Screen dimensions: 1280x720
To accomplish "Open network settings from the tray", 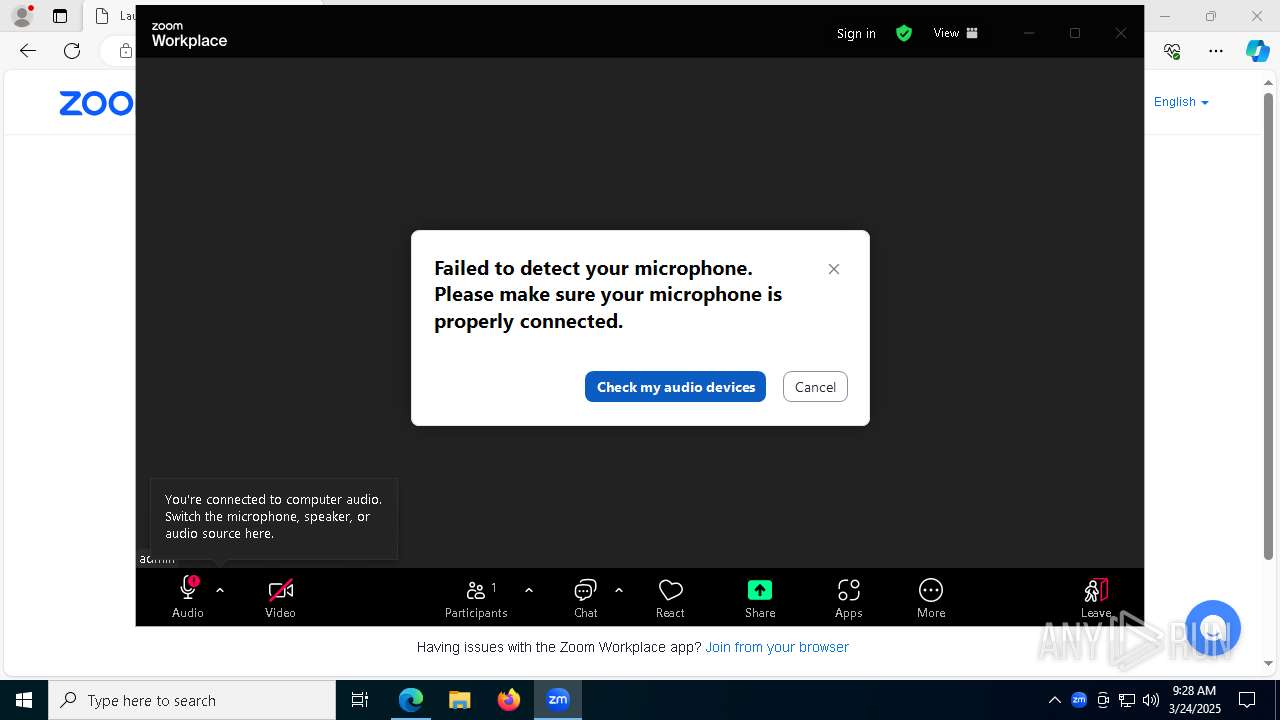I will 1127,700.
